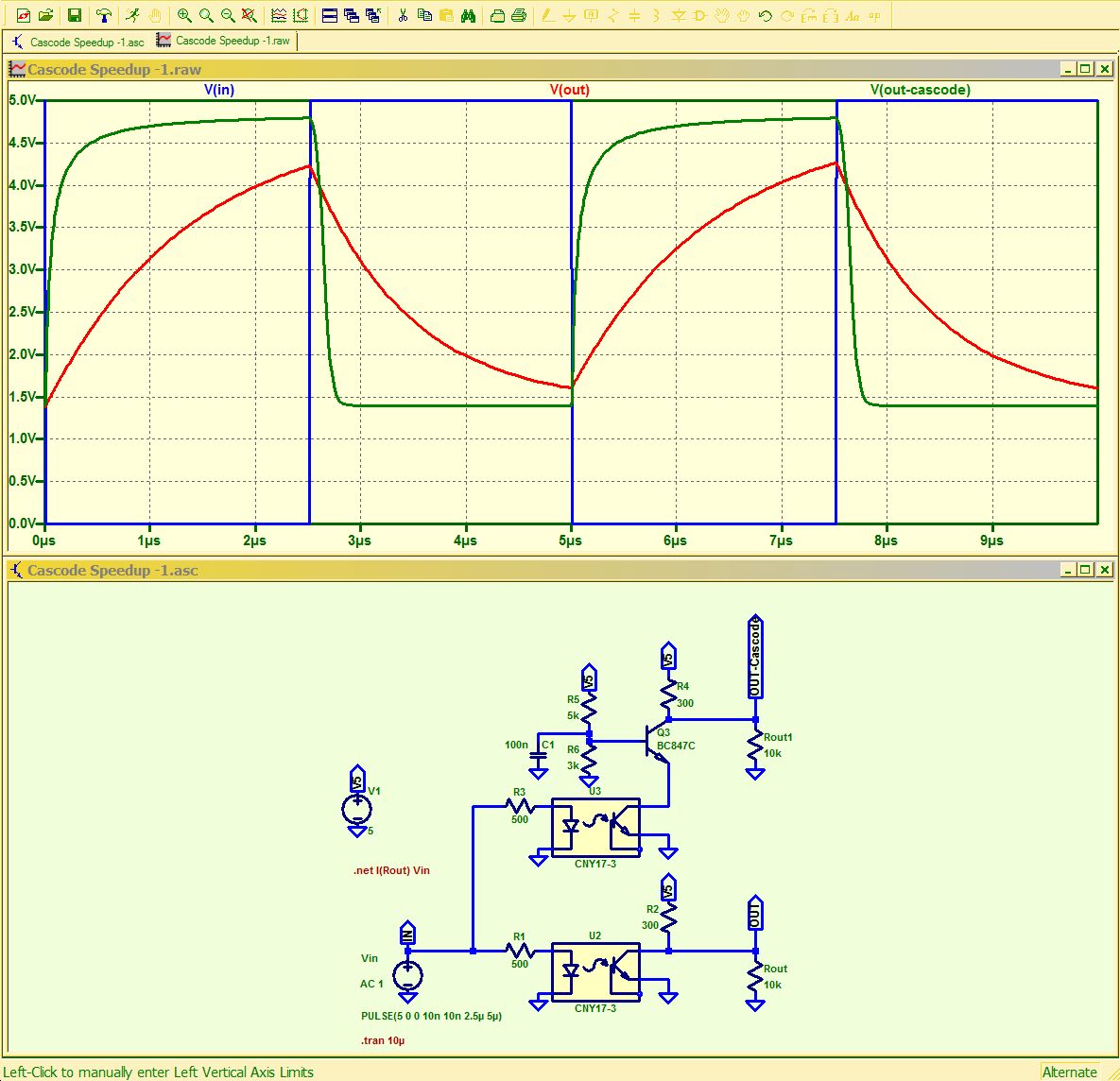Image resolution: width=1120 pixels, height=1081 pixels.
Task: Click the Vin voltage source symbol
Action: coord(407,975)
